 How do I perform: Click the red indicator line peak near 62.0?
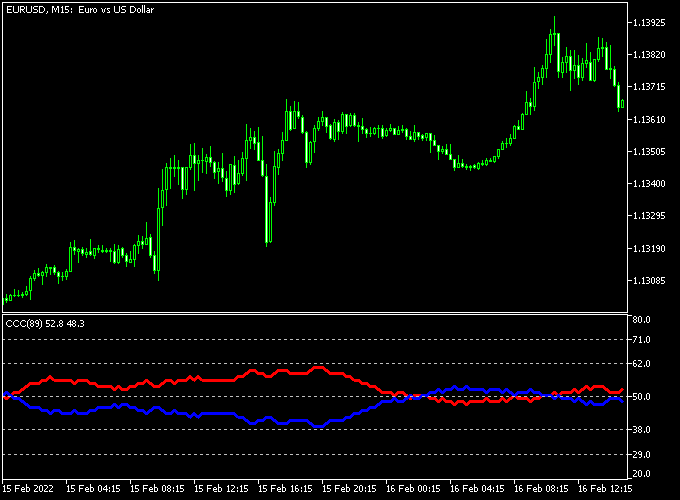[319, 368]
